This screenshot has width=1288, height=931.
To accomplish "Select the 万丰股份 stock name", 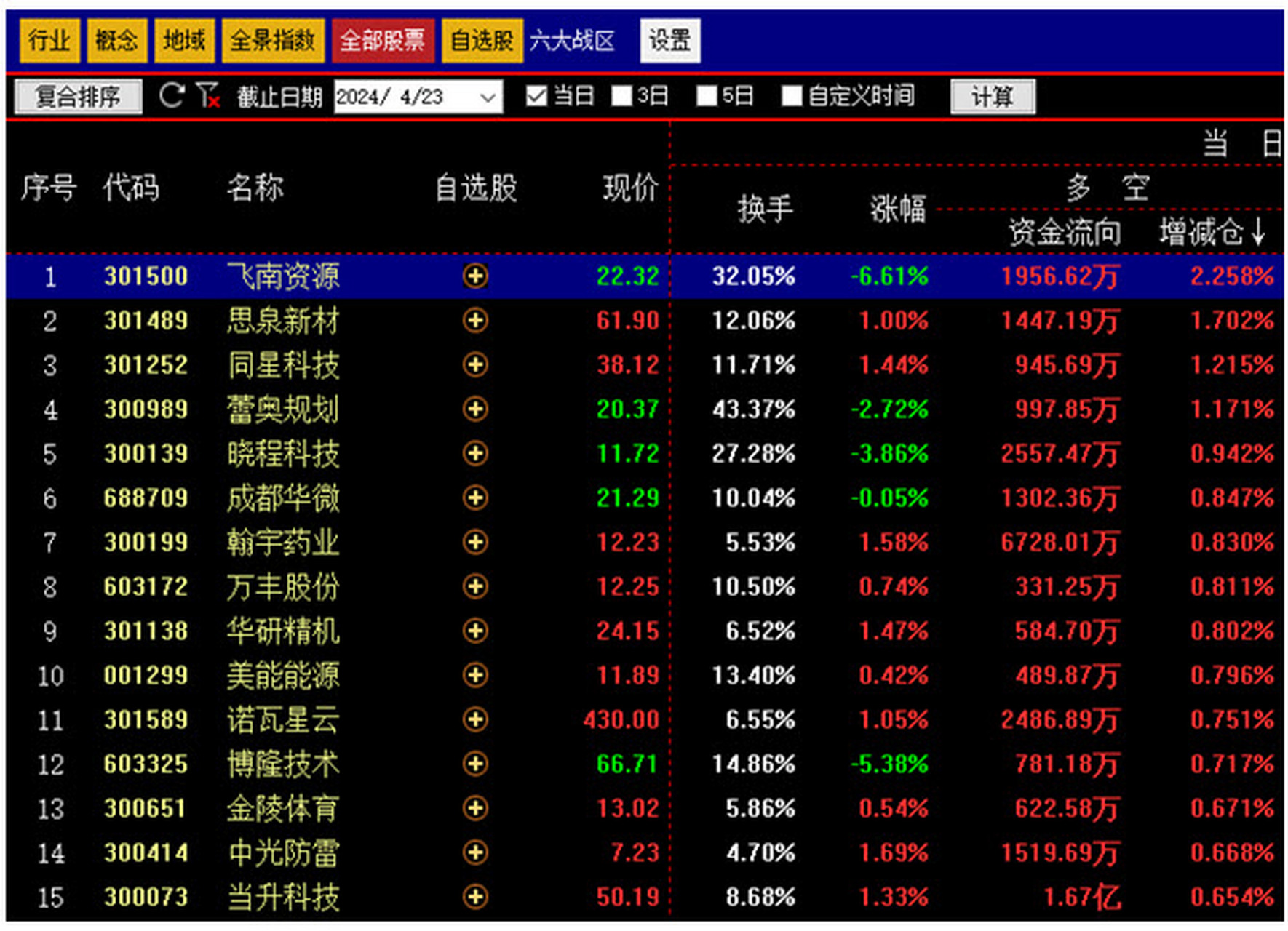I will pyautogui.click(x=283, y=587).
